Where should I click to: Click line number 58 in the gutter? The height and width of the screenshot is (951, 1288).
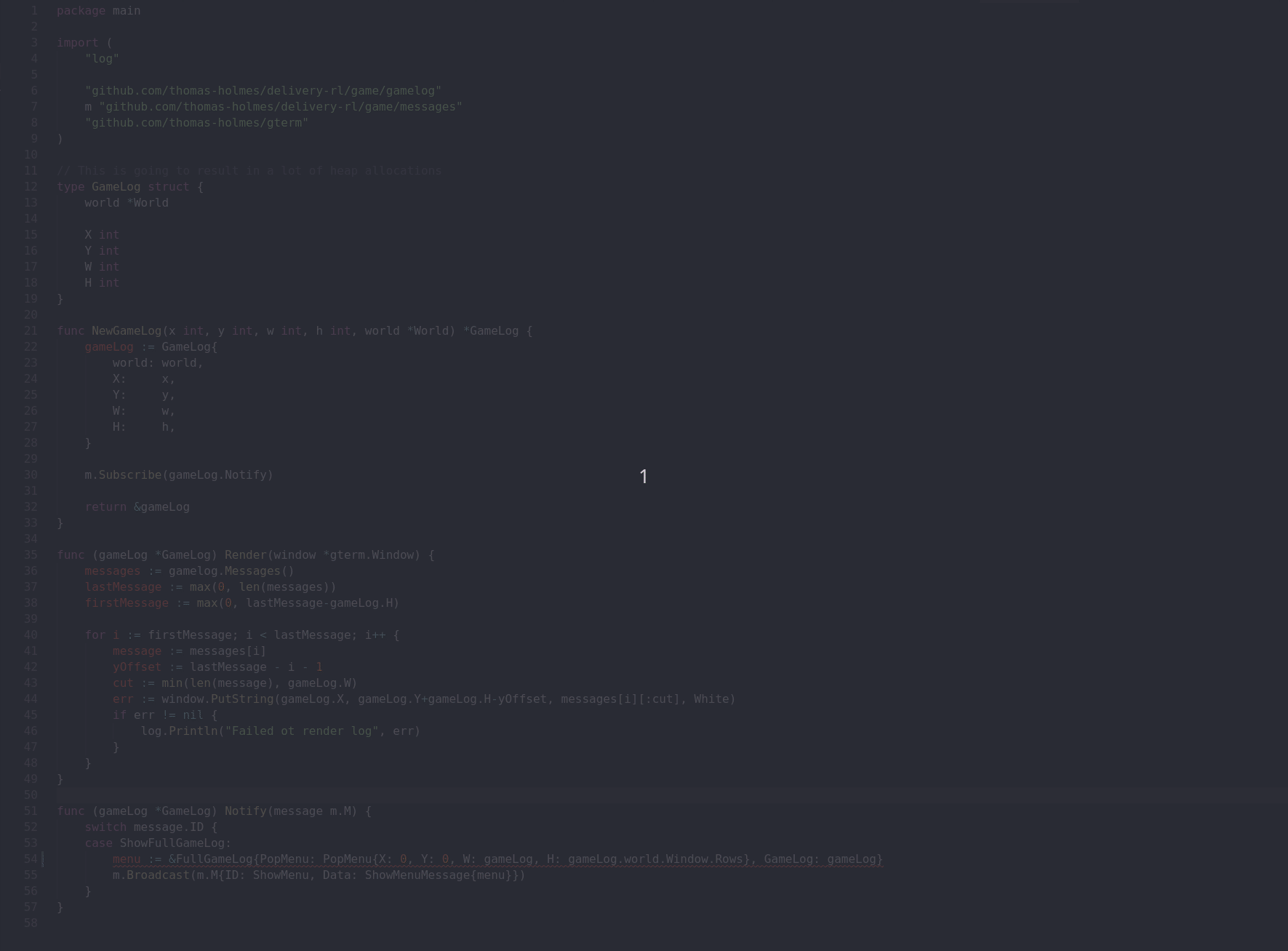point(31,923)
